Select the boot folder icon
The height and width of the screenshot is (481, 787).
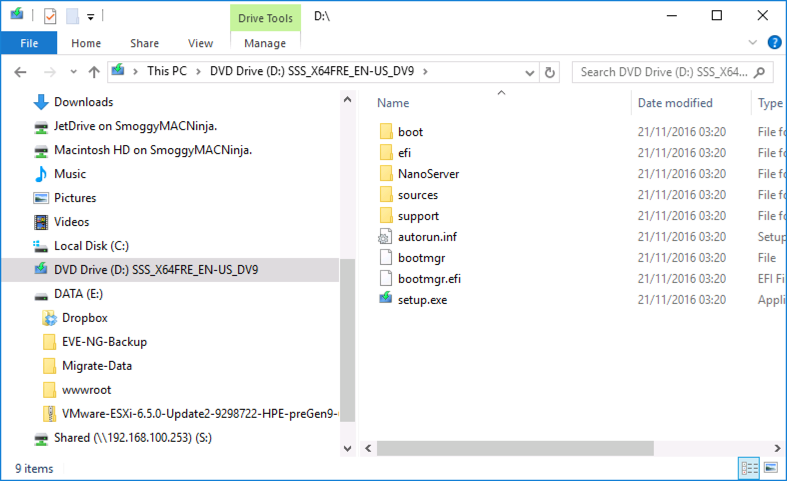click(386, 132)
